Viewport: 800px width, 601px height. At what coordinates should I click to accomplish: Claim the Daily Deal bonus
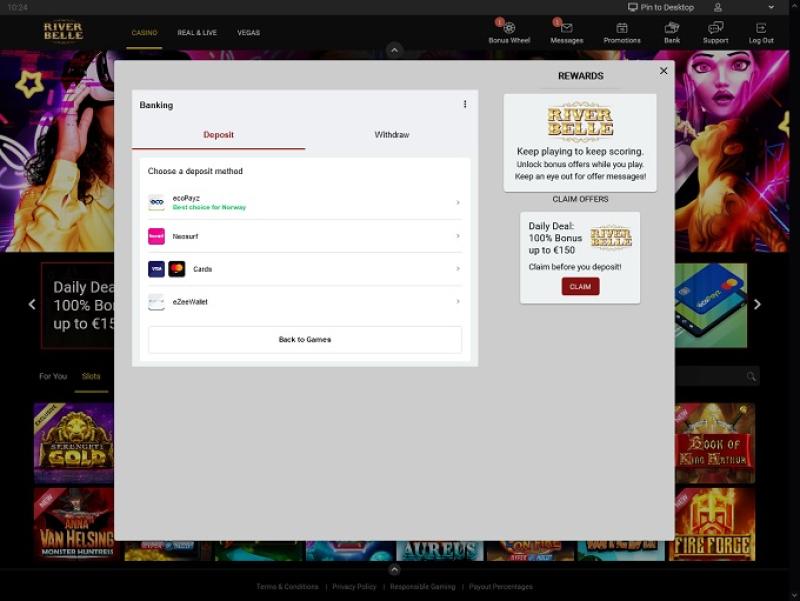coord(580,286)
